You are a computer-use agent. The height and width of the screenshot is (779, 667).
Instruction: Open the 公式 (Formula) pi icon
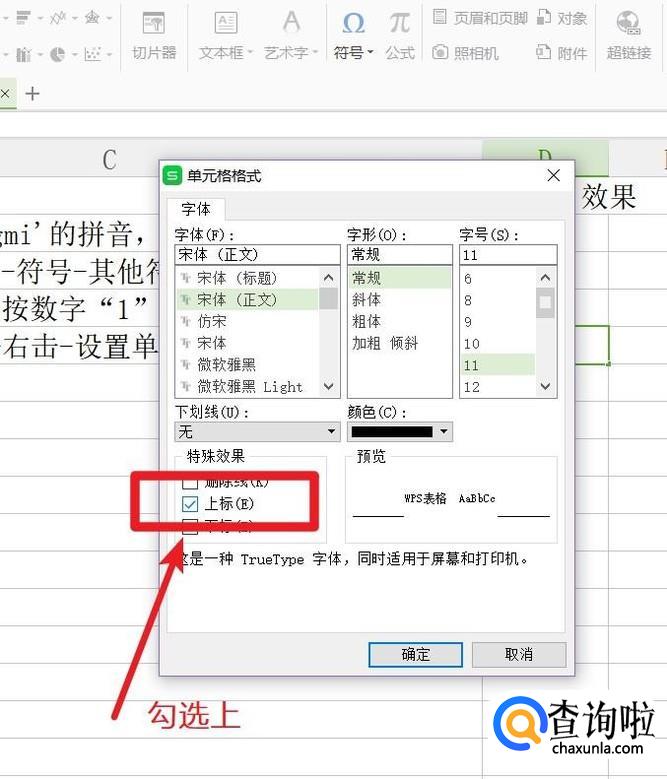click(x=400, y=22)
